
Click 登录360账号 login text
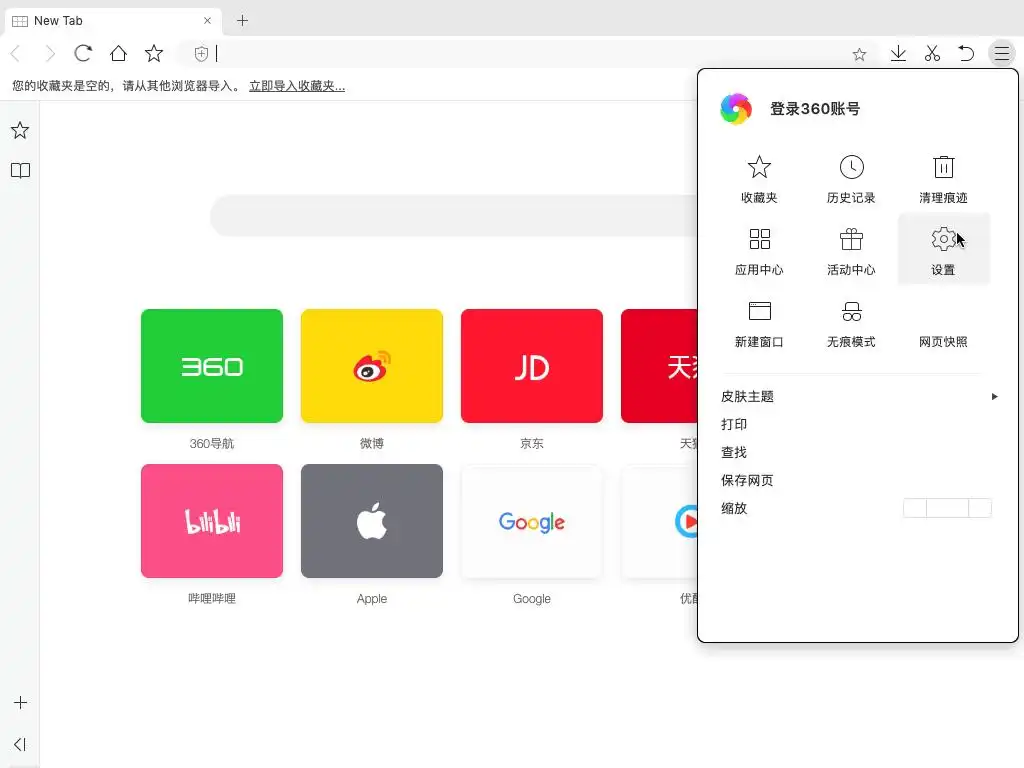pos(814,108)
